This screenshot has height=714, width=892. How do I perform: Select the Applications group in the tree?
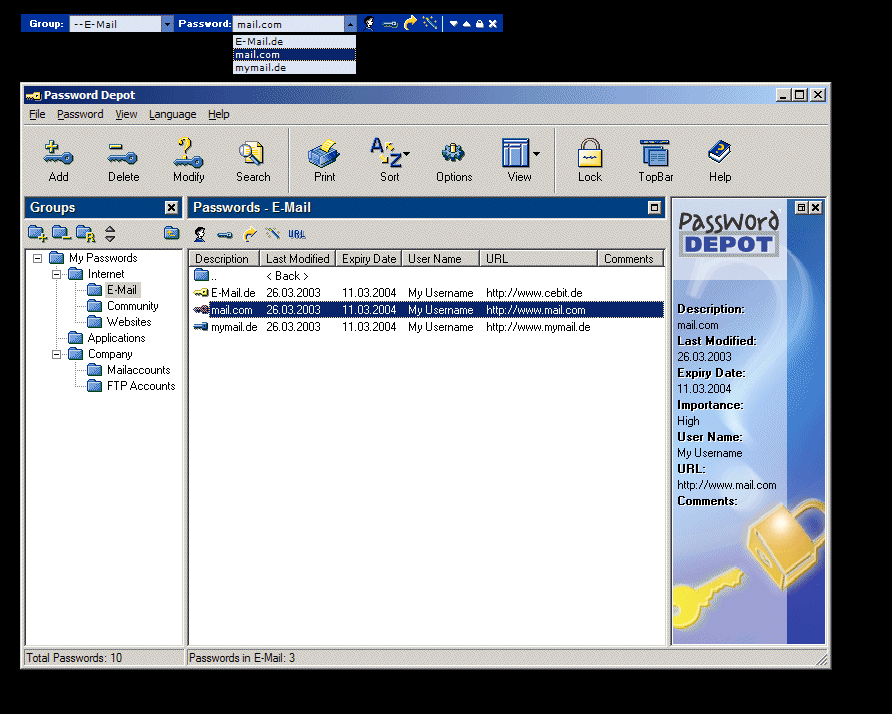[x=117, y=338]
